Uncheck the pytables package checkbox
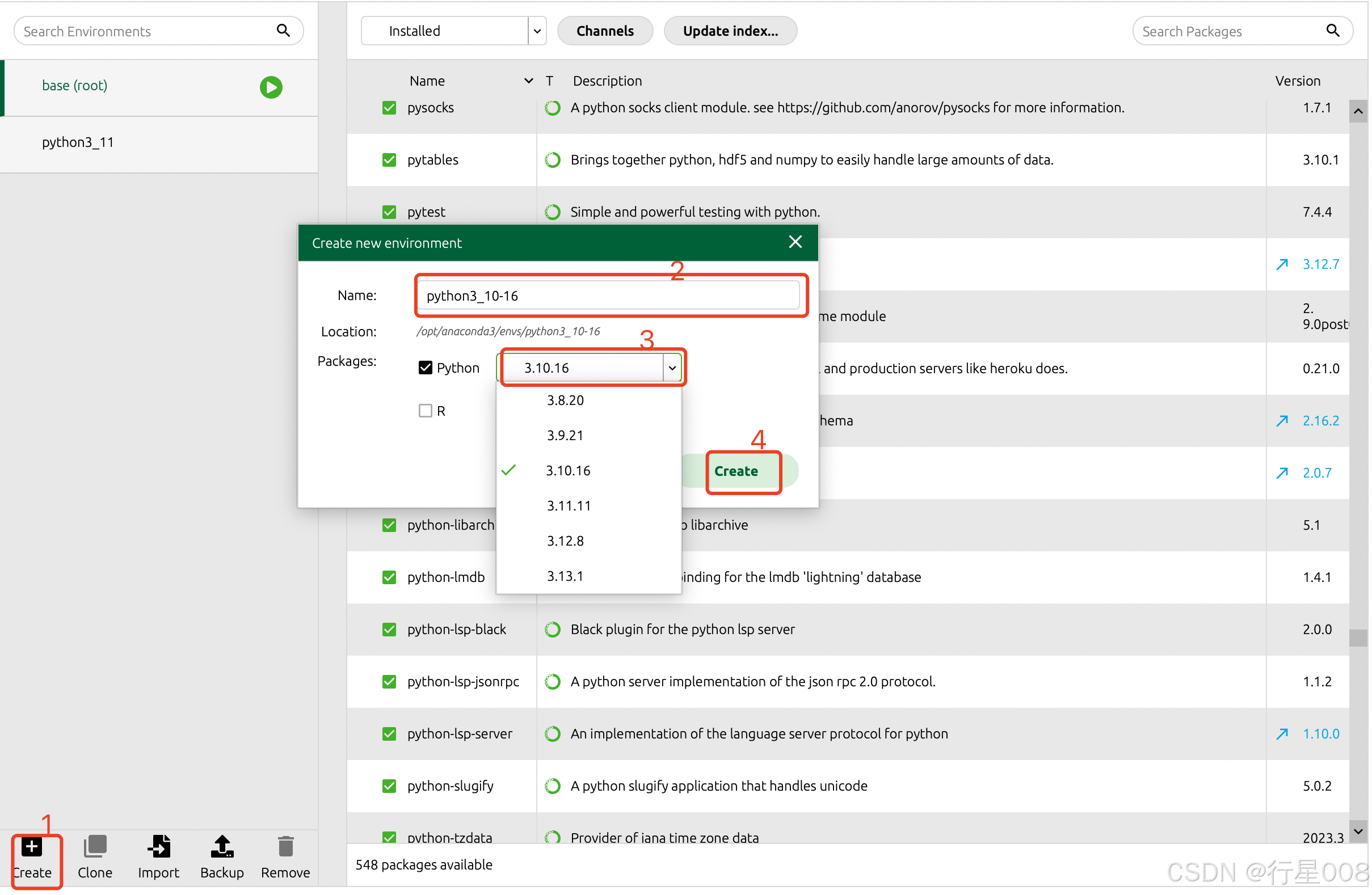Viewport: 1372px width, 895px height. 390,160
